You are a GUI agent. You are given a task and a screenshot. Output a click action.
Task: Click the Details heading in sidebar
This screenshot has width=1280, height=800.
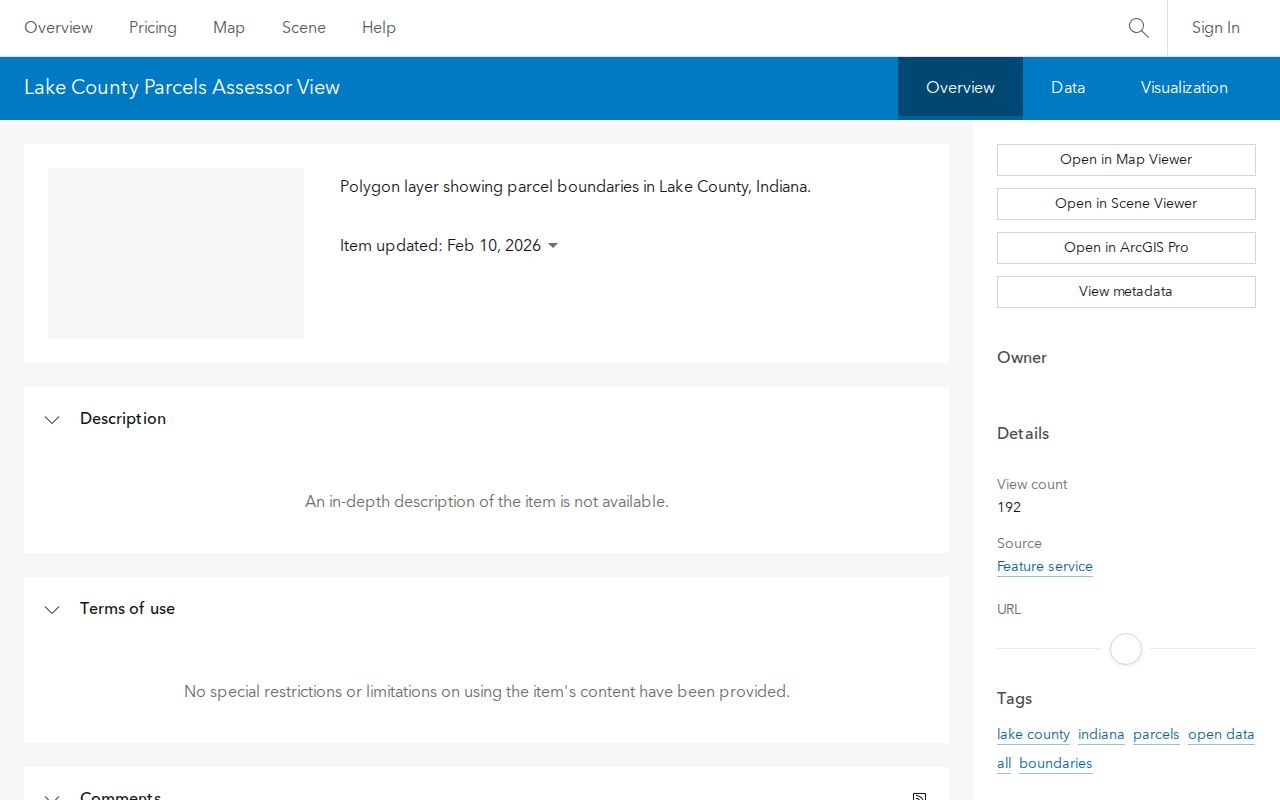pyautogui.click(x=1023, y=434)
